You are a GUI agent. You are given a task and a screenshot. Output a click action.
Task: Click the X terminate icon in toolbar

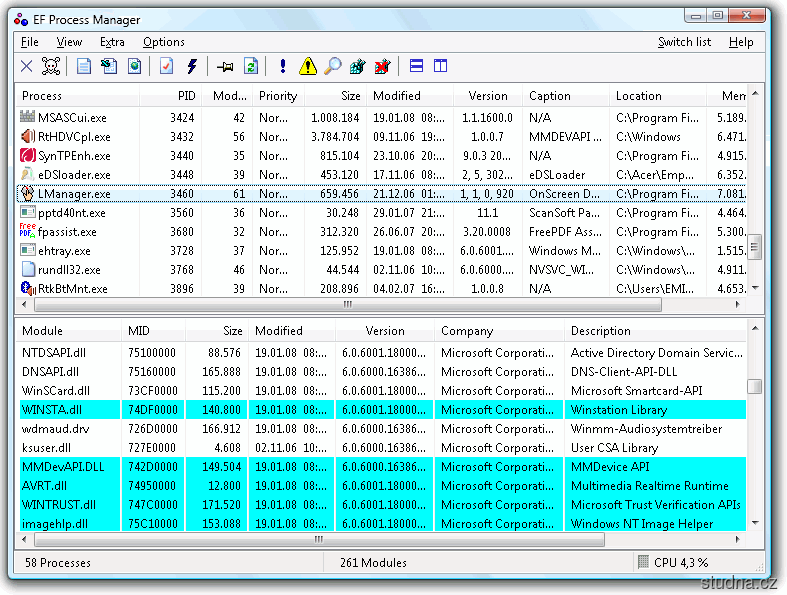click(x=27, y=67)
